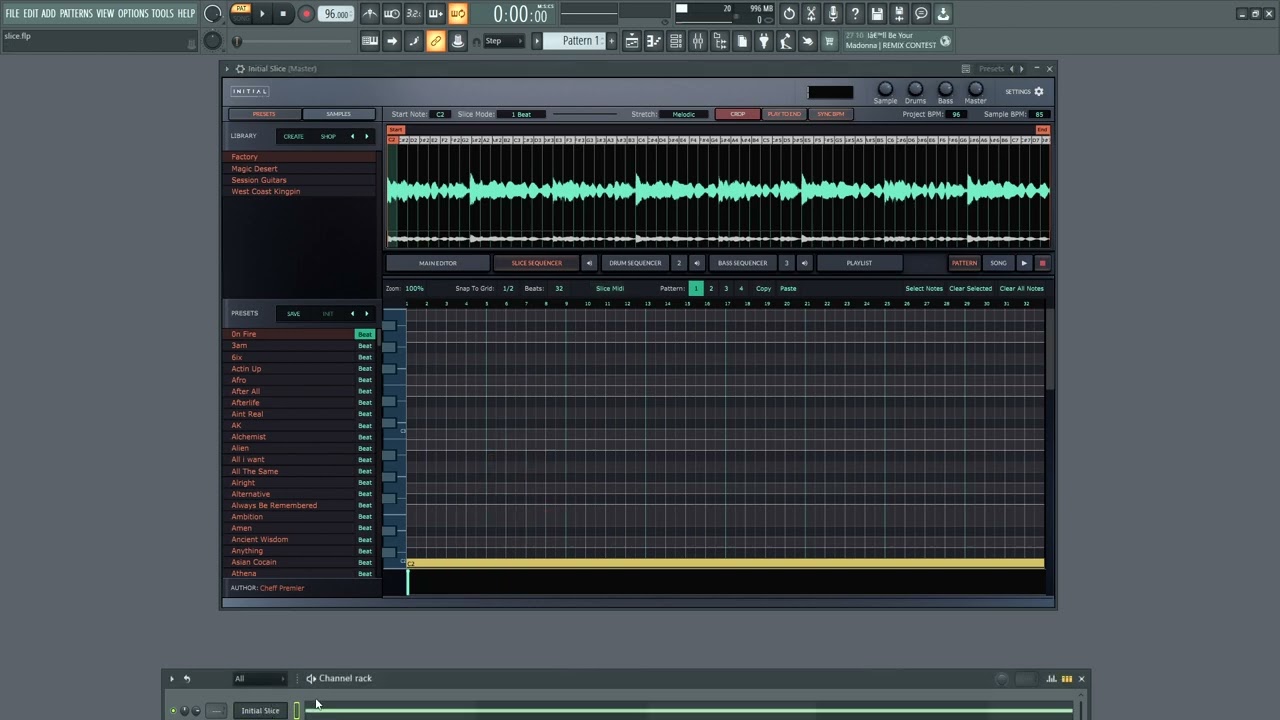Open the mixer toolbar icon
The height and width of the screenshot is (720, 1280).
[698, 41]
